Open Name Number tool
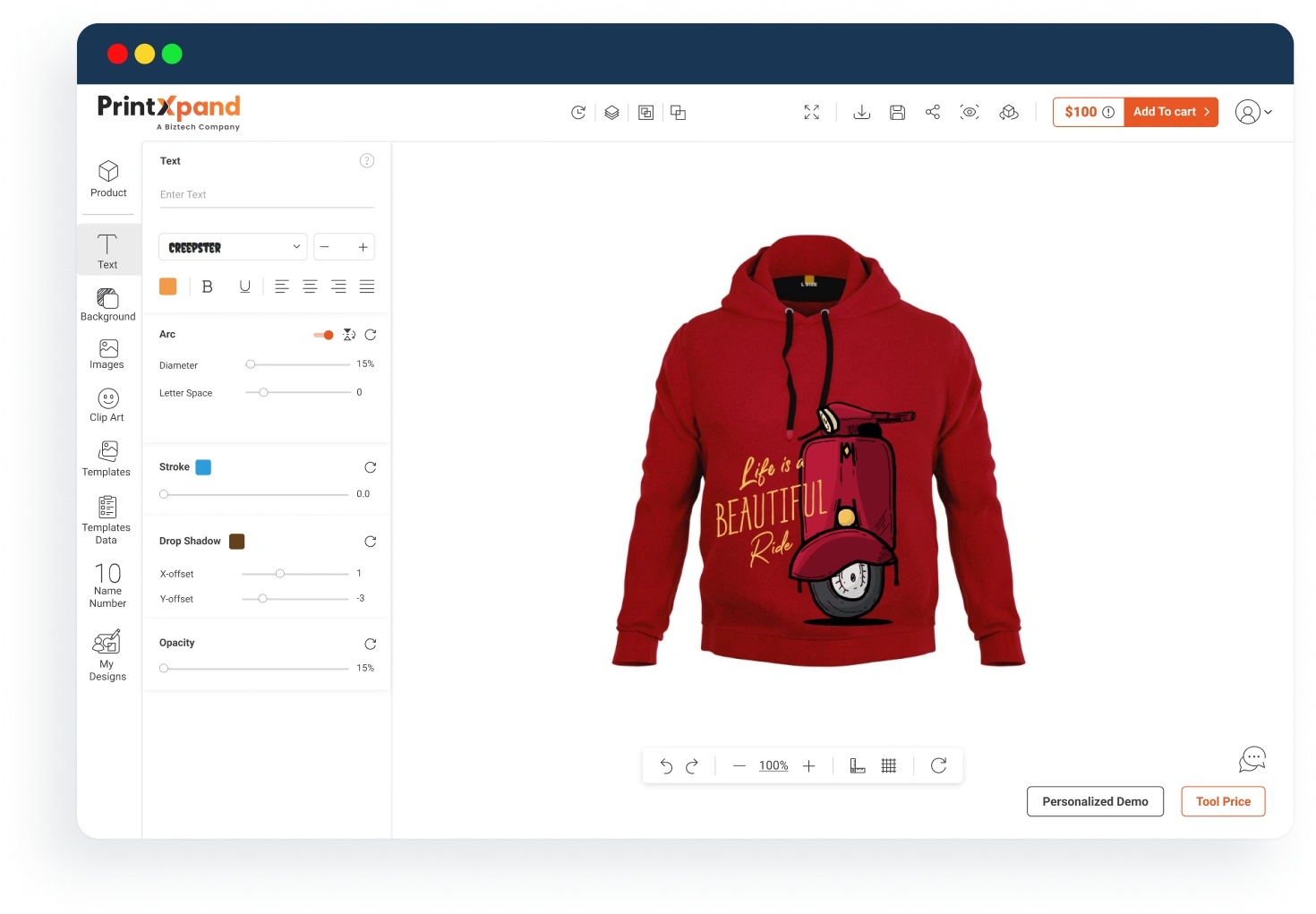The width and height of the screenshot is (1316, 914). coord(107,585)
